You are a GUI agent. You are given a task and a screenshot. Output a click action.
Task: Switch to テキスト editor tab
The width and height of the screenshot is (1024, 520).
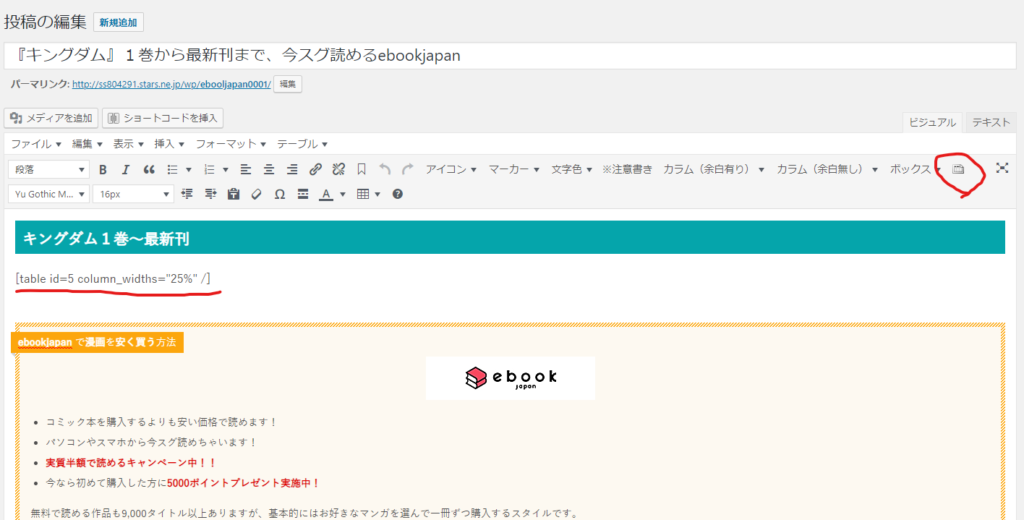click(991, 122)
